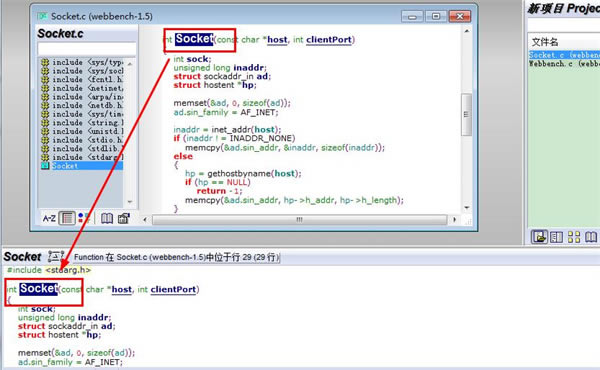Click the context window jump icon beside Socket
600x370 pixels.
56,256
